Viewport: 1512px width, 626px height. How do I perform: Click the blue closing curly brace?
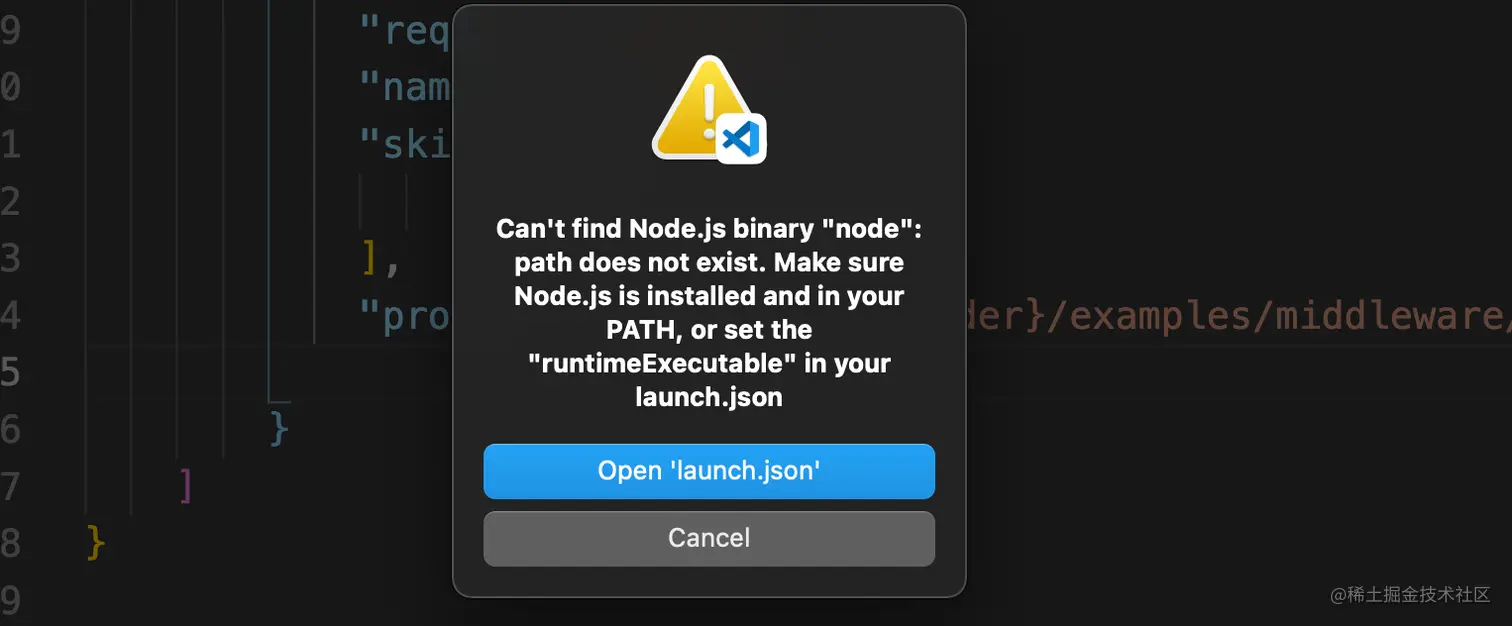(x=280, y=430)
